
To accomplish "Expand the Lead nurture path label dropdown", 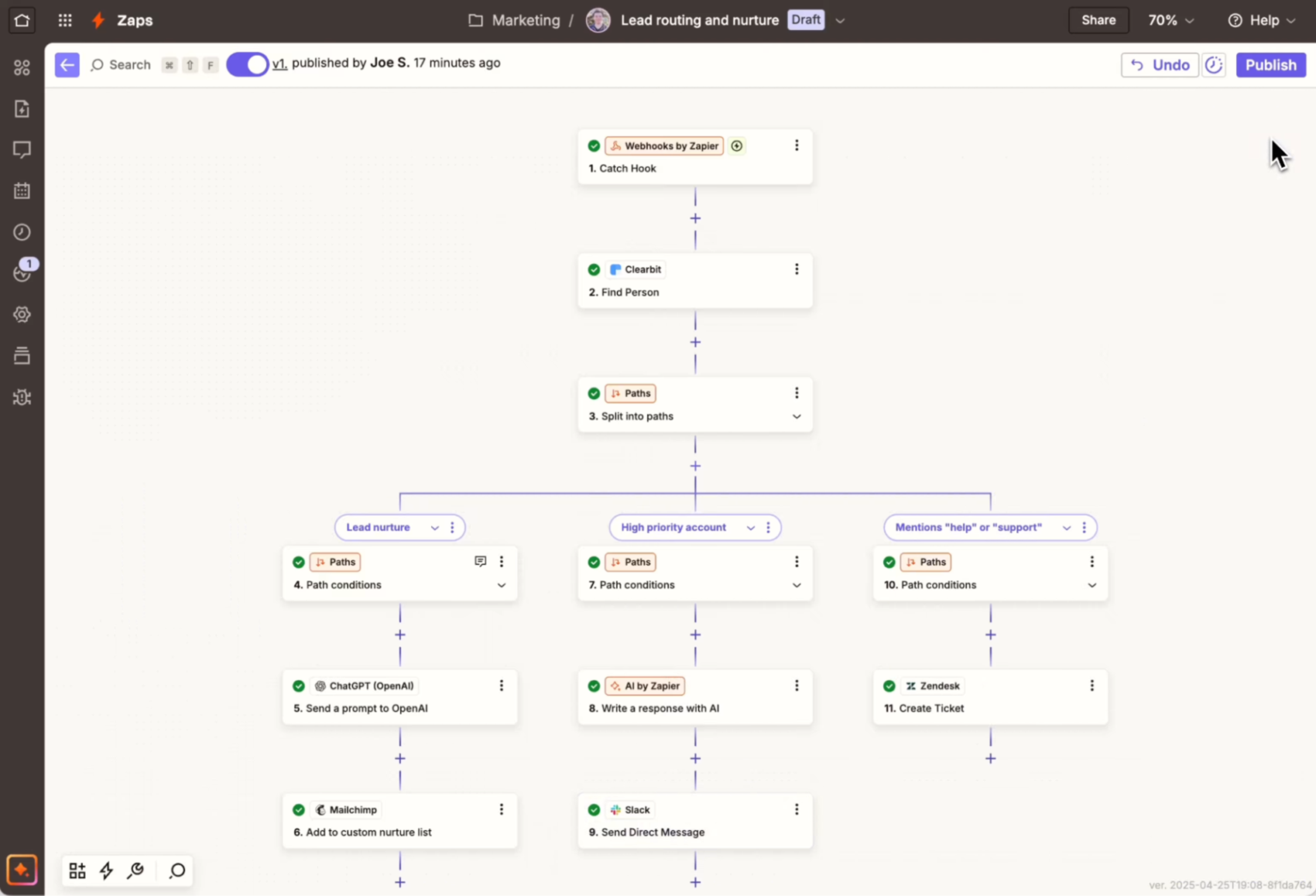I will pos(434,528).
